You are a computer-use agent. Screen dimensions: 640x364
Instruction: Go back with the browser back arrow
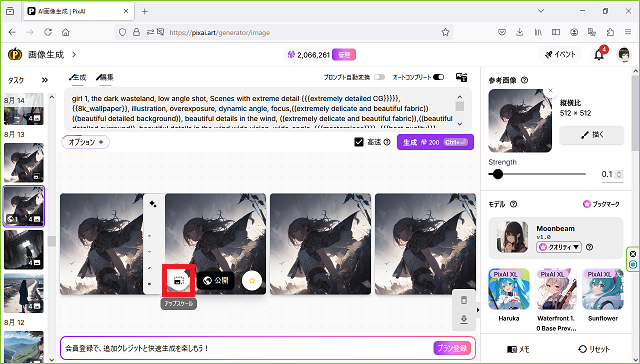tap(12, 32)
